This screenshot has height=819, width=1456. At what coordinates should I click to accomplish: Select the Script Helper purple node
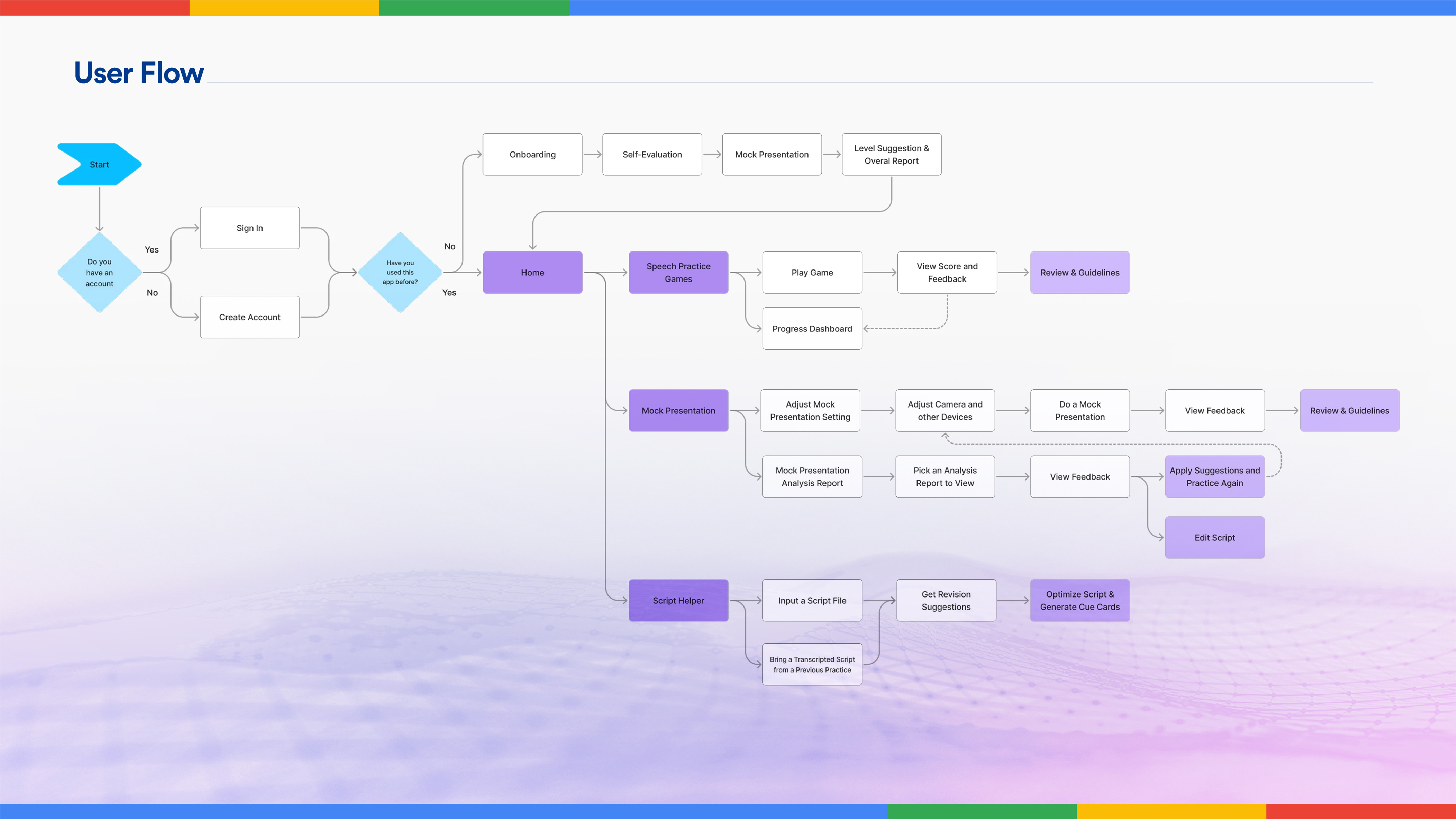click(678, 600)
